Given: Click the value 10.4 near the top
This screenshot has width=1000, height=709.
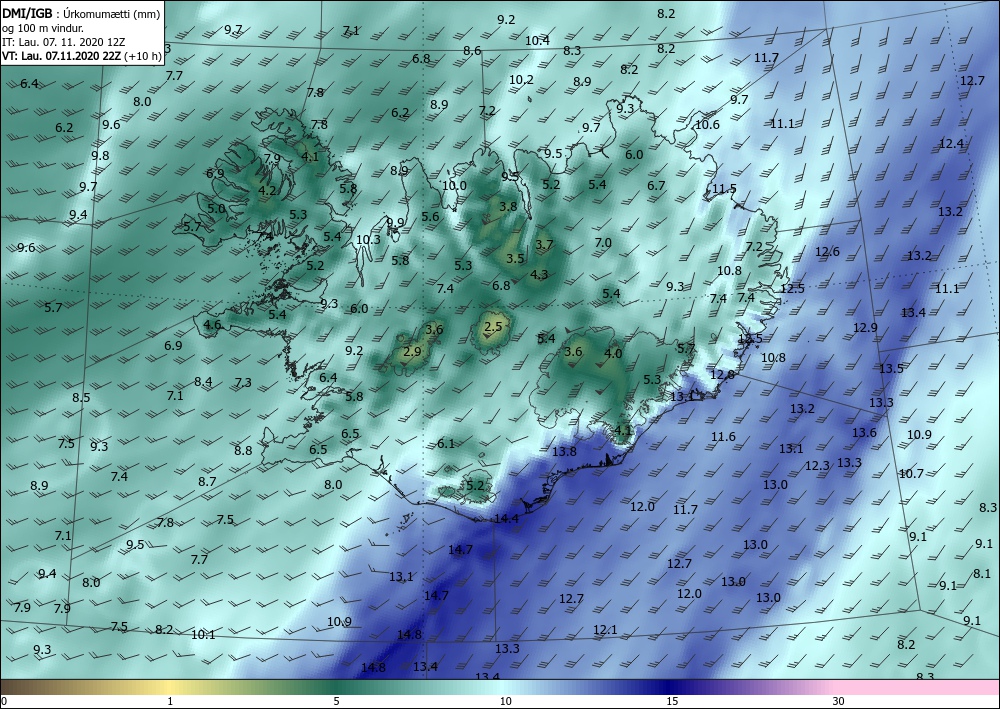Looking at the screenshot, I should click(538, 40).
